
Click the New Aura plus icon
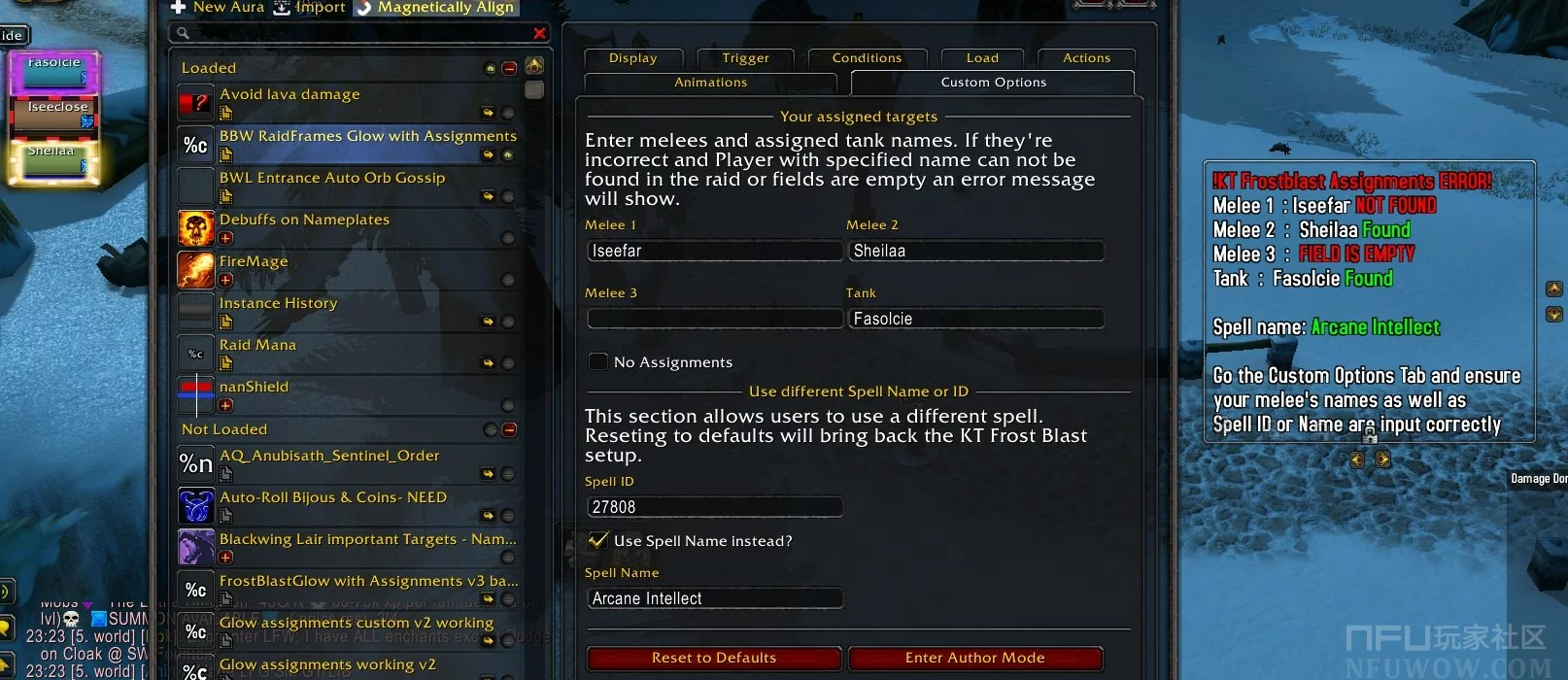178,8
